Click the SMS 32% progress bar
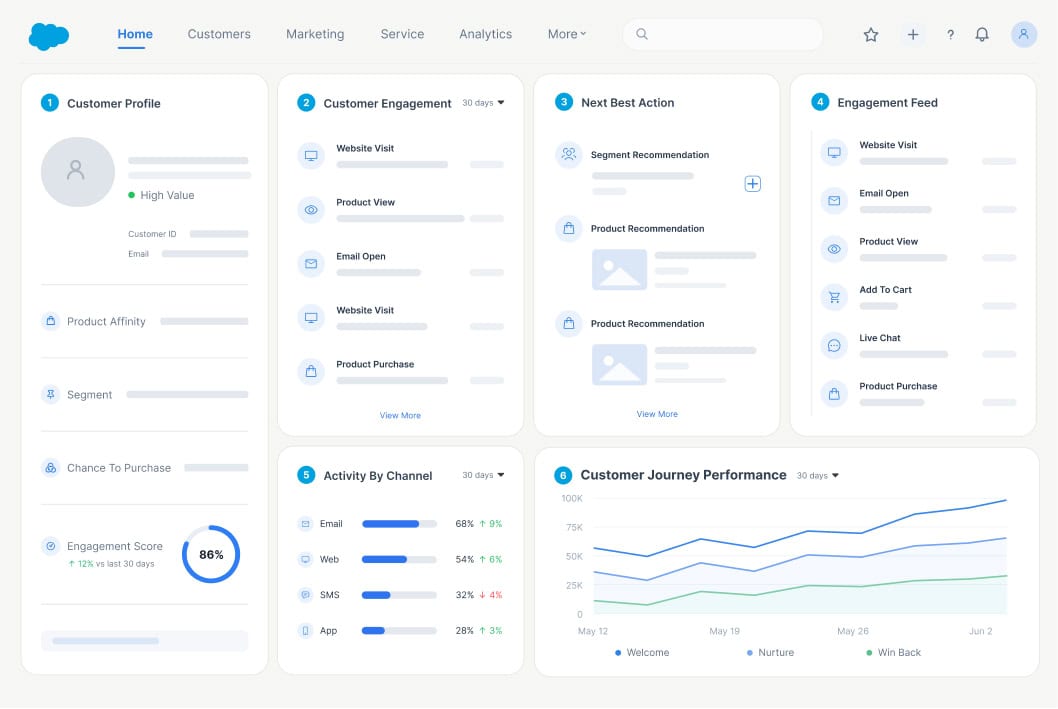This screenshot has width=1058, height=709. 399,595
